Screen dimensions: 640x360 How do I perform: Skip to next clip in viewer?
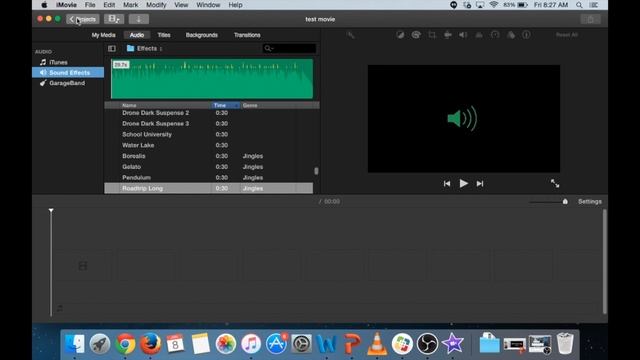(480, 184)
